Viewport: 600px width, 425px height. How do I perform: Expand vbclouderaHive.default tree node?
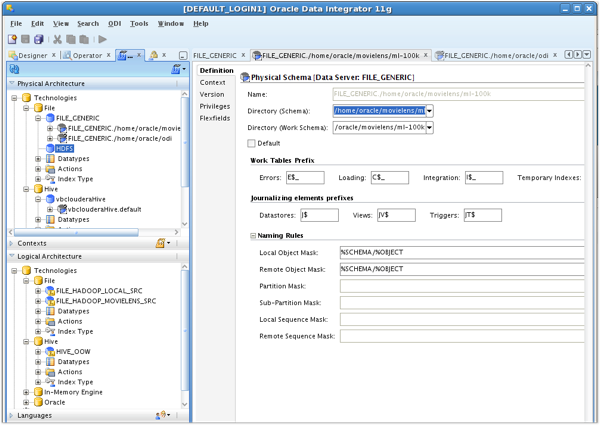click(x=50, y=209)
